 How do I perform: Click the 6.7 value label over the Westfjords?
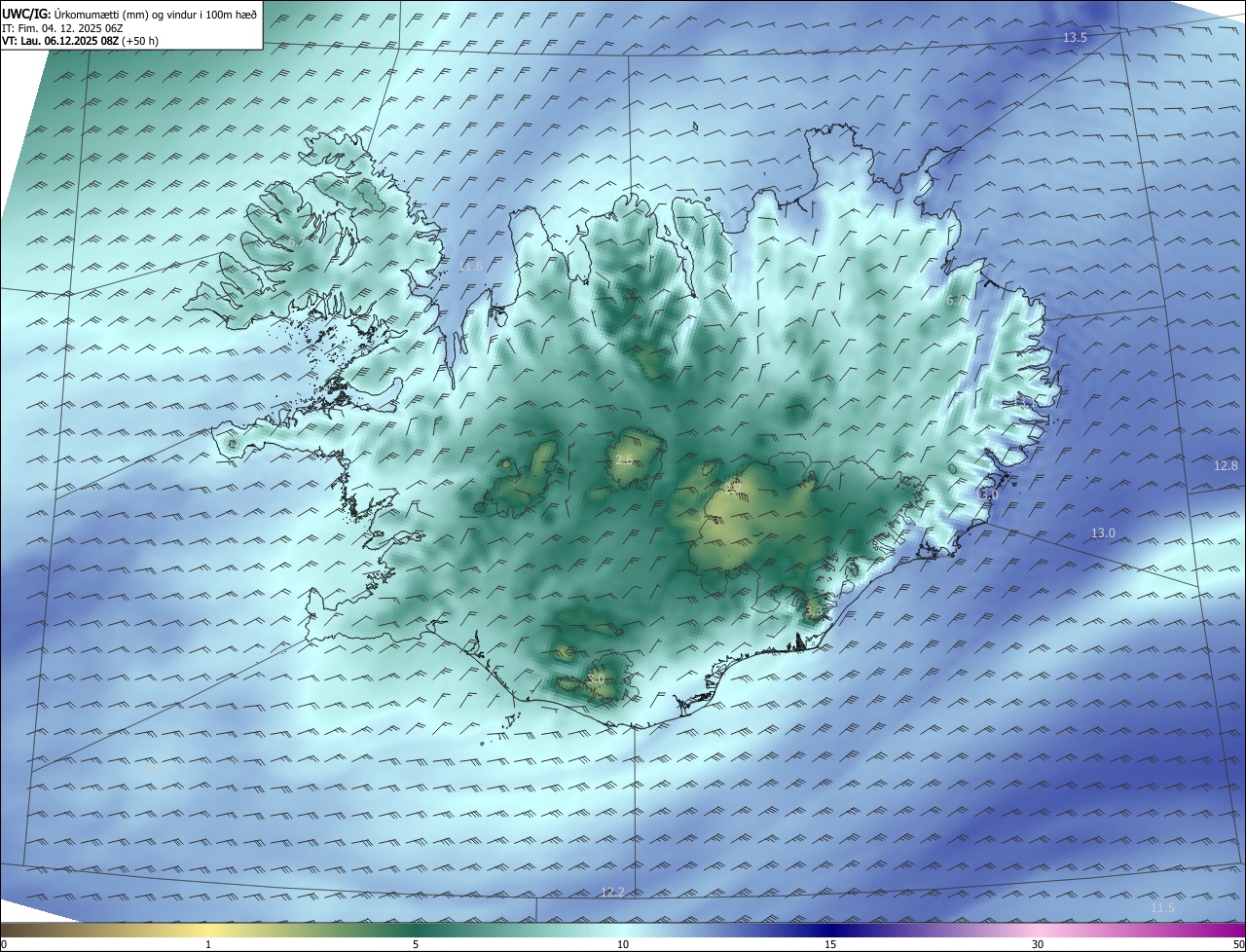[295, 241]
